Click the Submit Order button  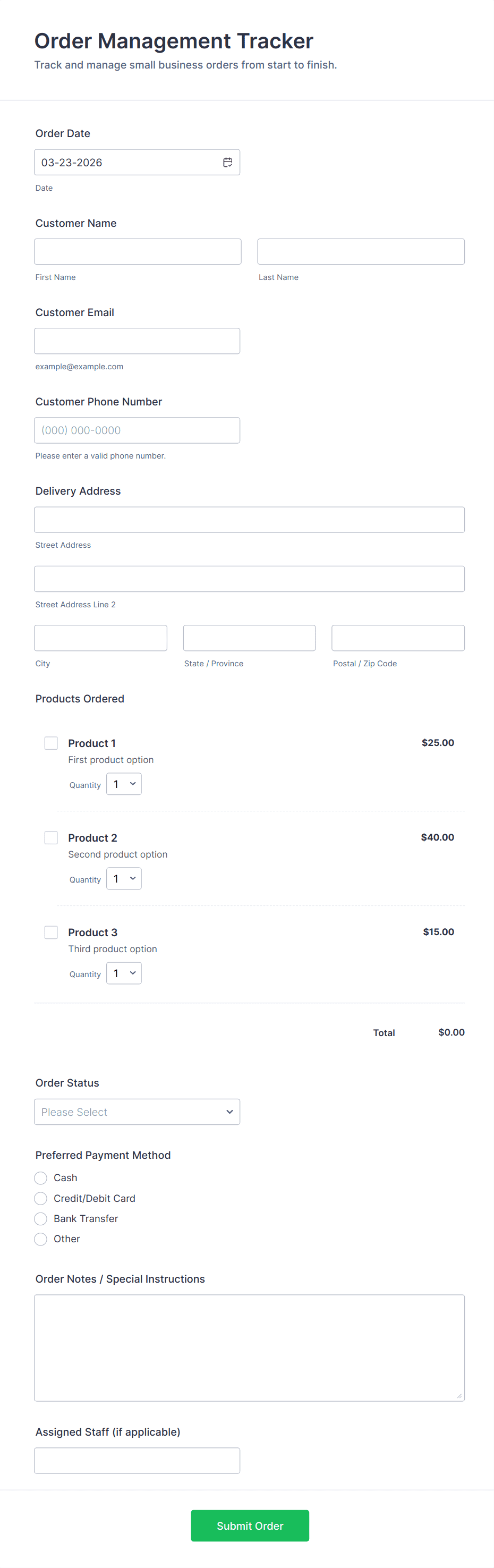pos(250,1525)
